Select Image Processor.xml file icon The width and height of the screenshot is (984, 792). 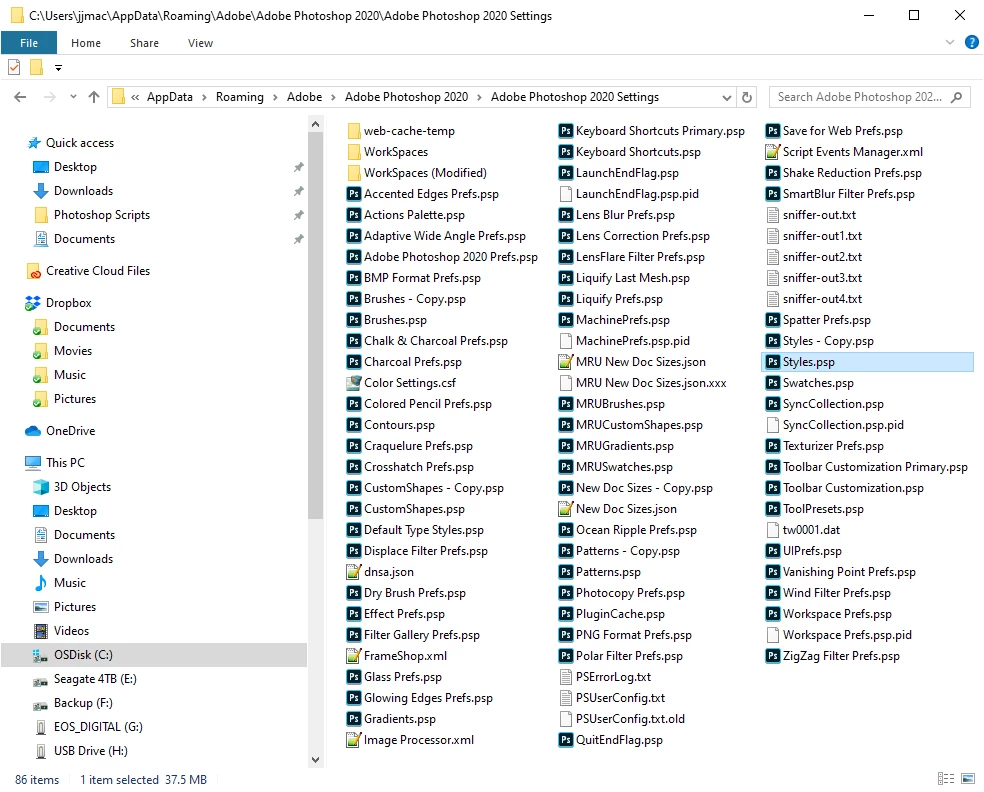pos(354,740)
